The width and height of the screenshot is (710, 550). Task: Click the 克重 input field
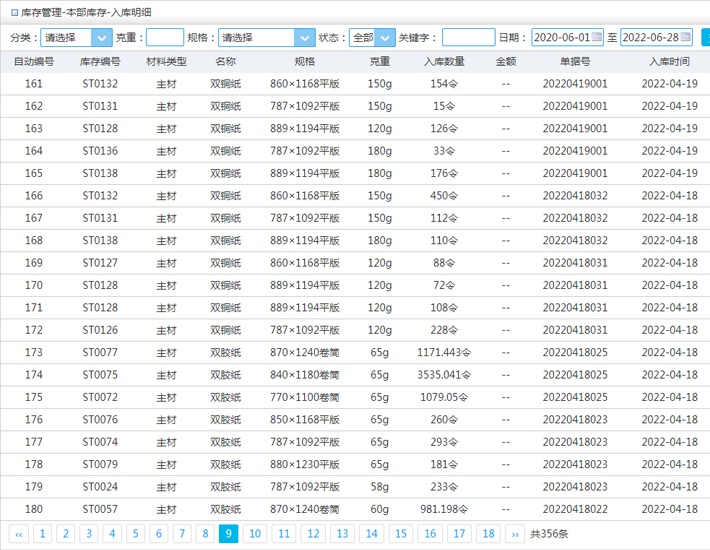click(165, 37)
